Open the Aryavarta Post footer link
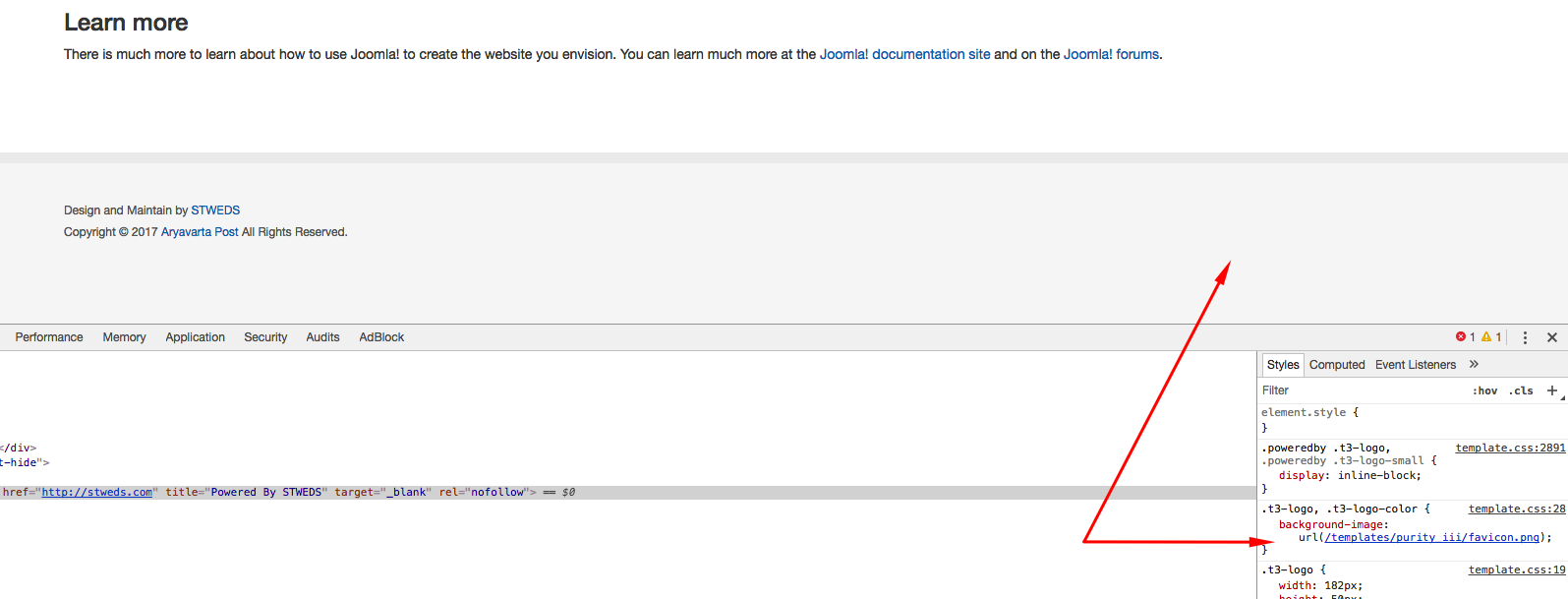This screenshot has height=599, width=1568. pos(200,232)
